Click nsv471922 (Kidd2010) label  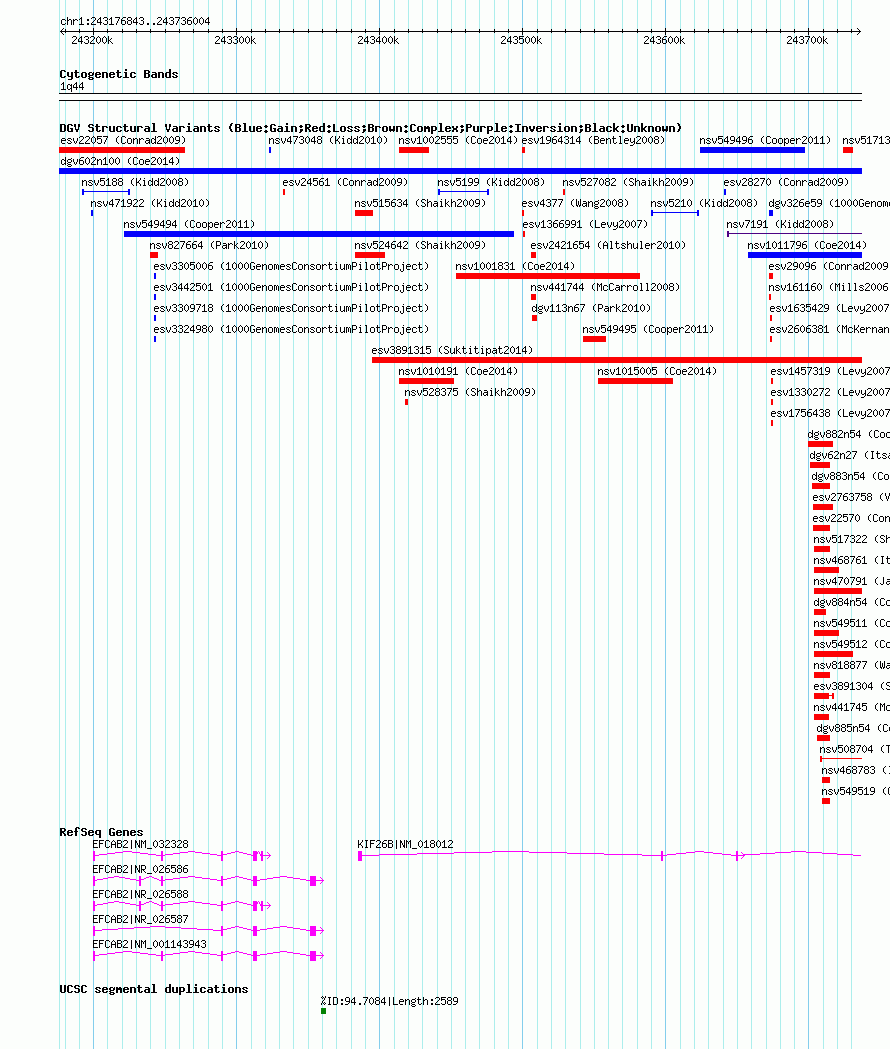pos(150,203)
